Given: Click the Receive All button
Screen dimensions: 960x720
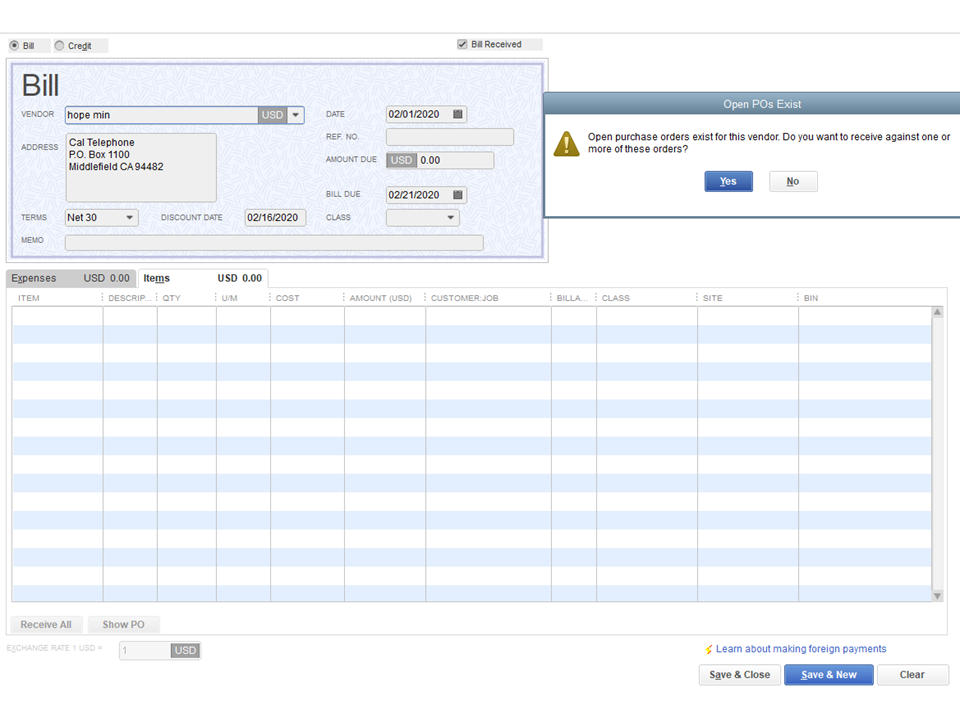Looking at the screenshot, I should [46, 624].
